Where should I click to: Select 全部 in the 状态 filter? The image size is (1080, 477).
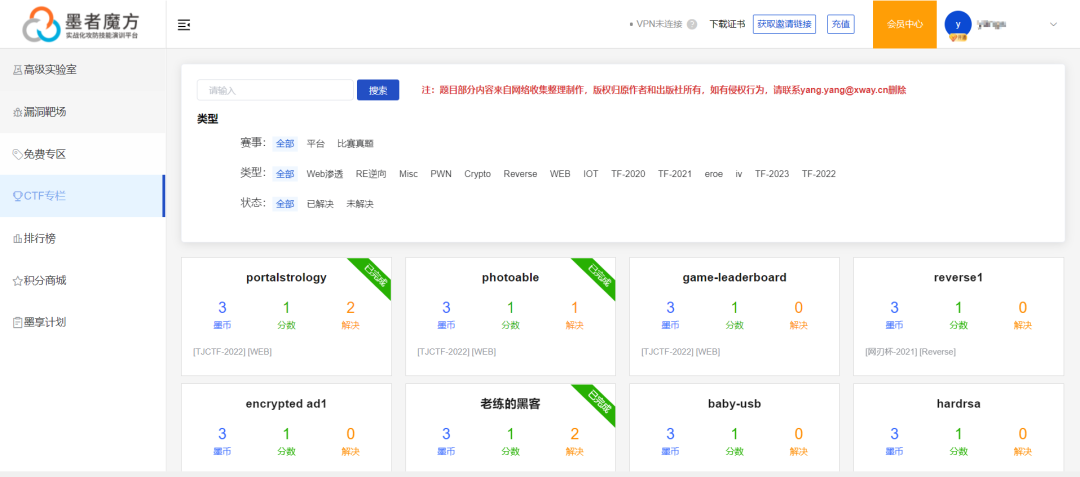[x=285, y=204]
